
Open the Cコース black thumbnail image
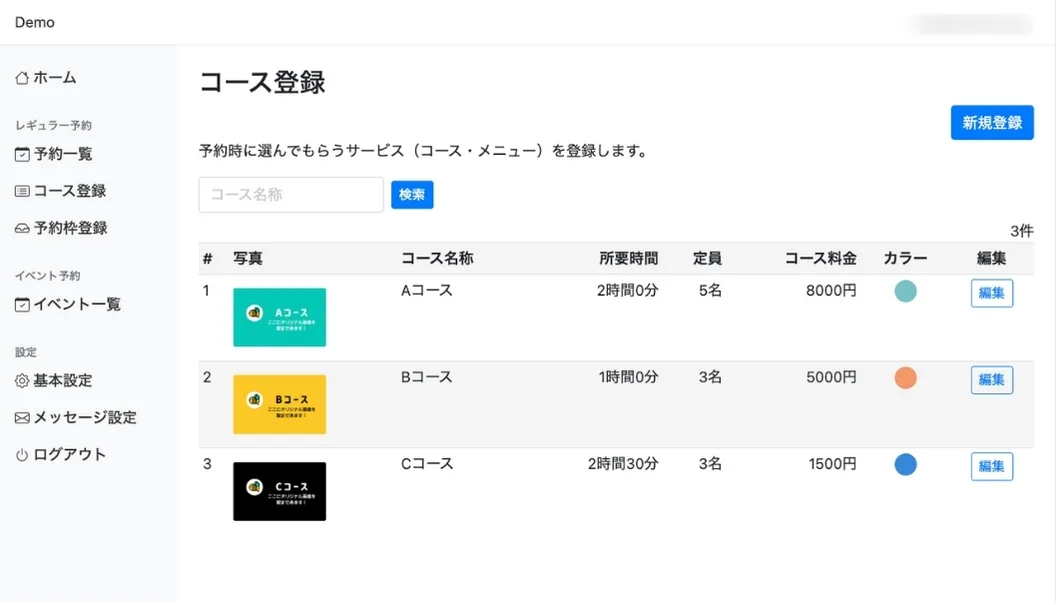pos(279,491)
